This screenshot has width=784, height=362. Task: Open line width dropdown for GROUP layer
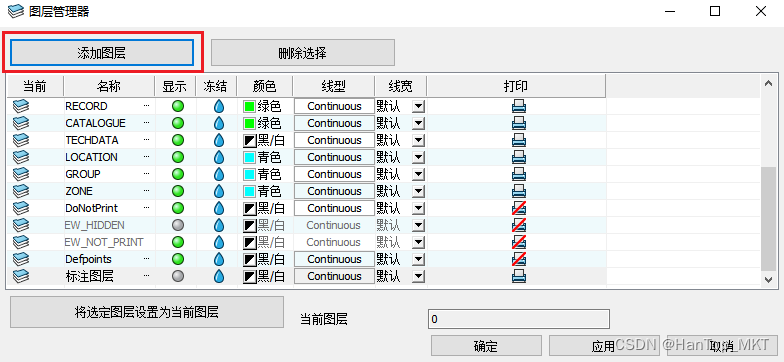click(419, 174)
